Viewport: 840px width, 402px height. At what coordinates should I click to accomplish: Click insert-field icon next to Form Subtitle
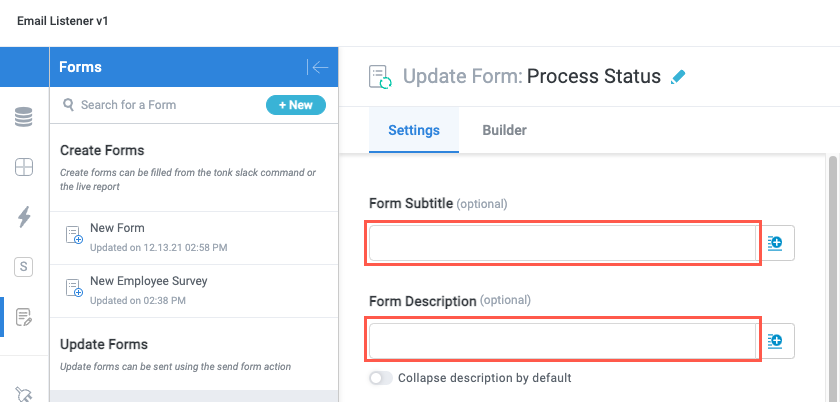[776, 243]
